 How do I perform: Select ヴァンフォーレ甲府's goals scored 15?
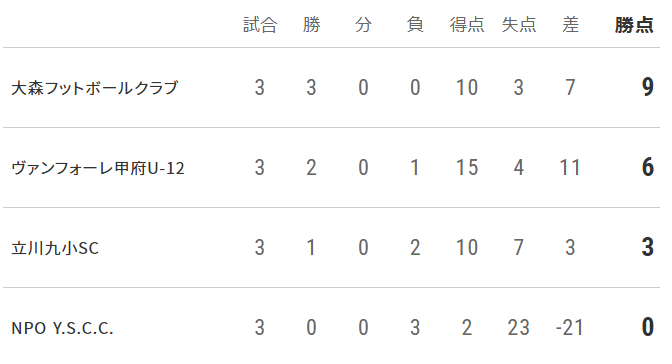pos(467,168)
